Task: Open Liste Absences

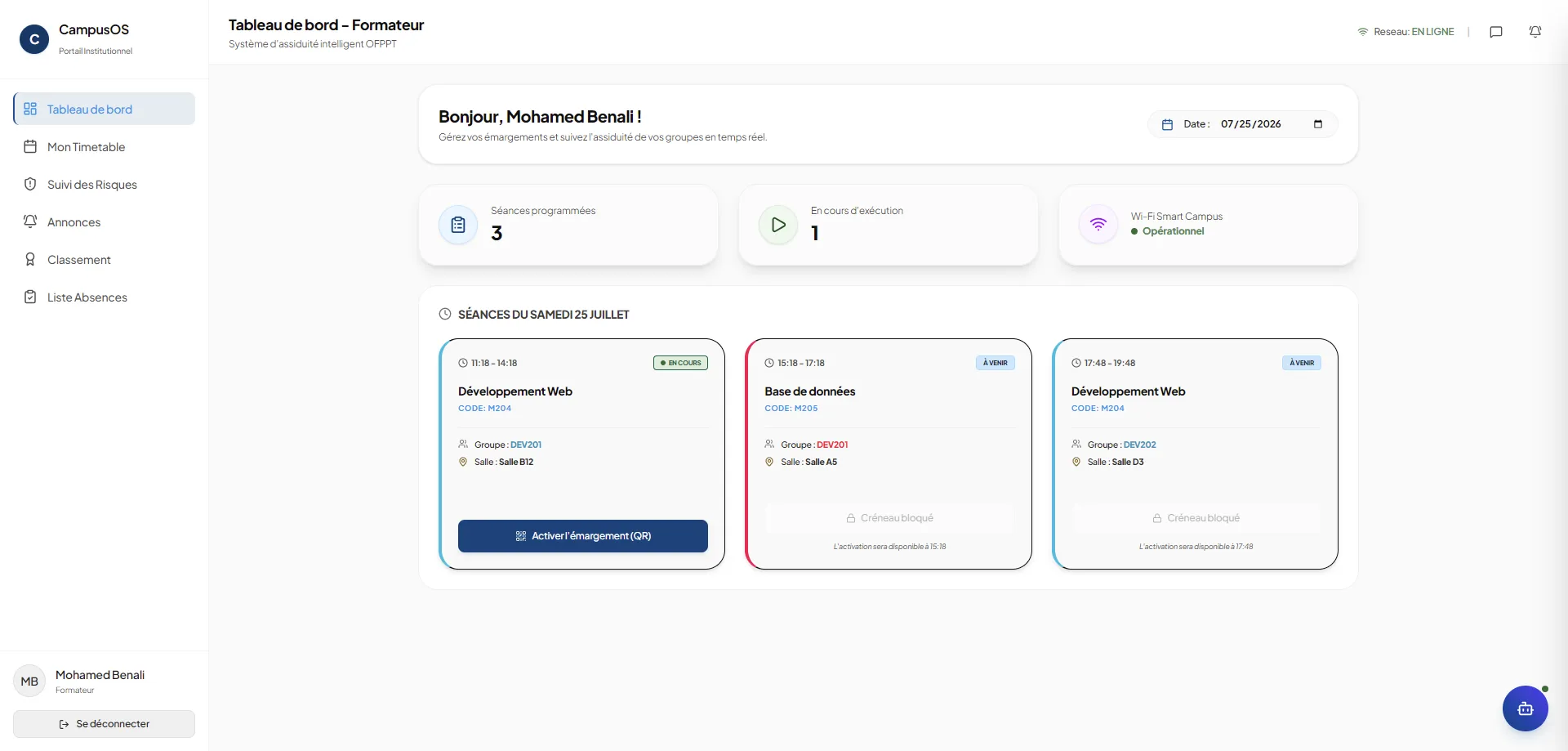Action: (104, 297)
